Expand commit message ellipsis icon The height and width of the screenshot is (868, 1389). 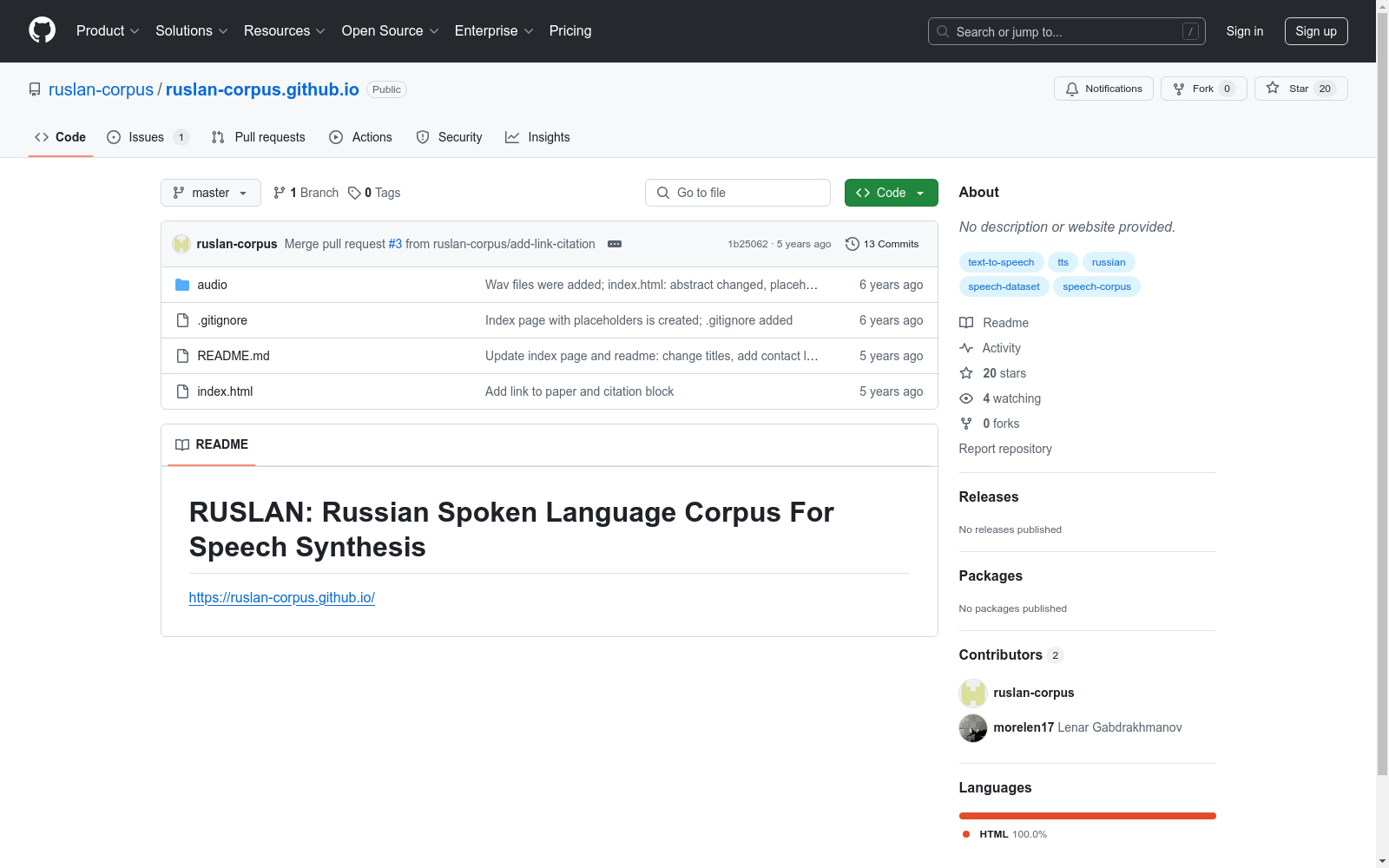pyautogui.click(x=615, y=244)
